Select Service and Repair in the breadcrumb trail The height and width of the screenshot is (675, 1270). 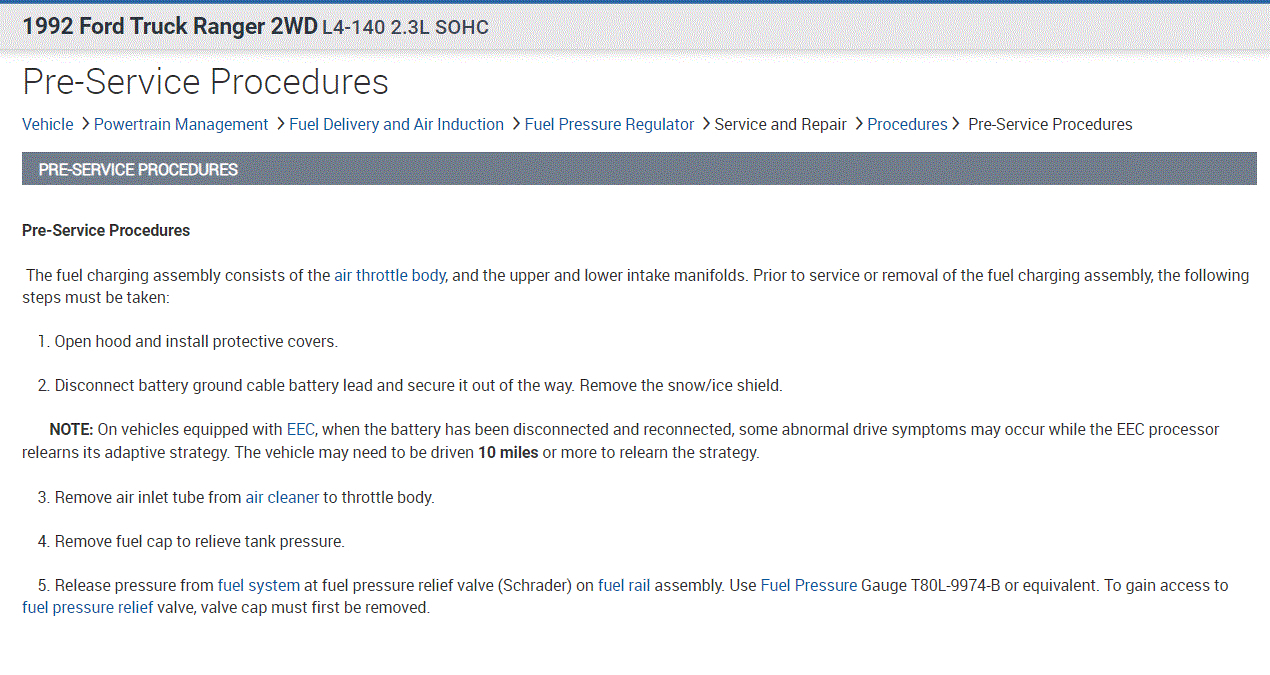[780, 124]
